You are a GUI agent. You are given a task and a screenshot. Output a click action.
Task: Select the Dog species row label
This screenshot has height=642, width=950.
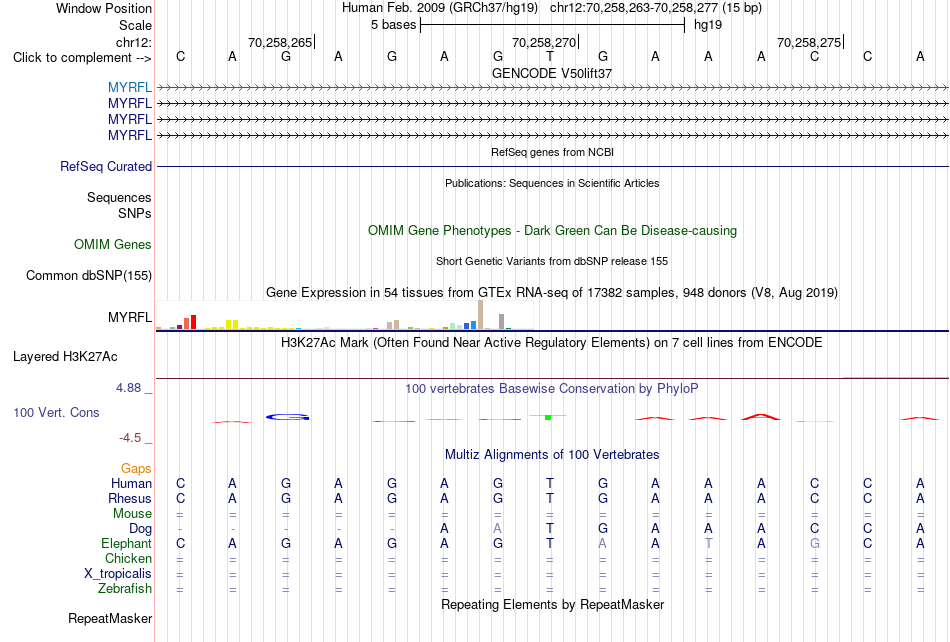click(x=140, y=529)
